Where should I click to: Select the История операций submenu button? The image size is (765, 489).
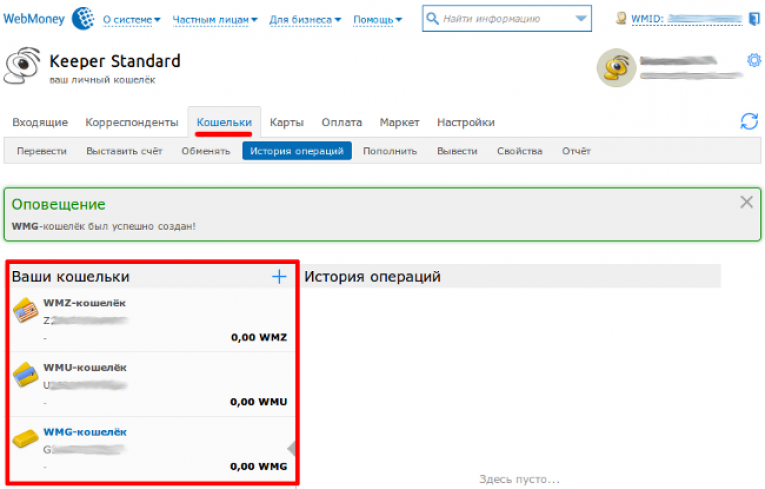297,151
